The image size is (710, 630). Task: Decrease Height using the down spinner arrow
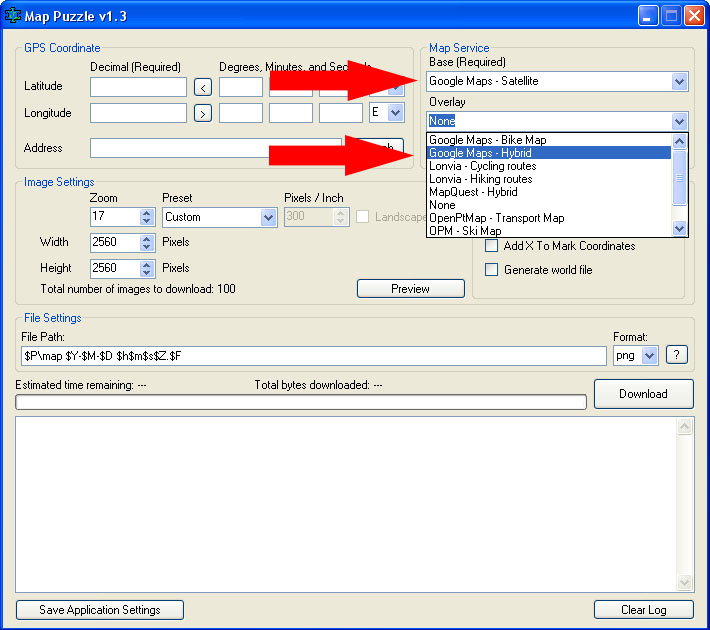(146, 273)
